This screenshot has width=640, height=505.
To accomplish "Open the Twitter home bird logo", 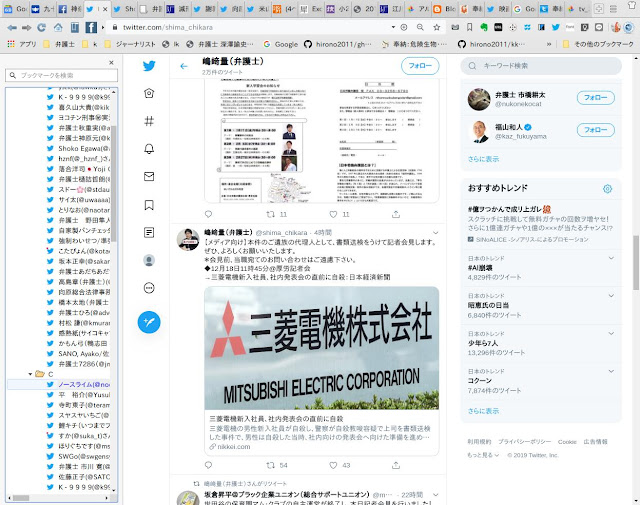I will click(149, 66).
